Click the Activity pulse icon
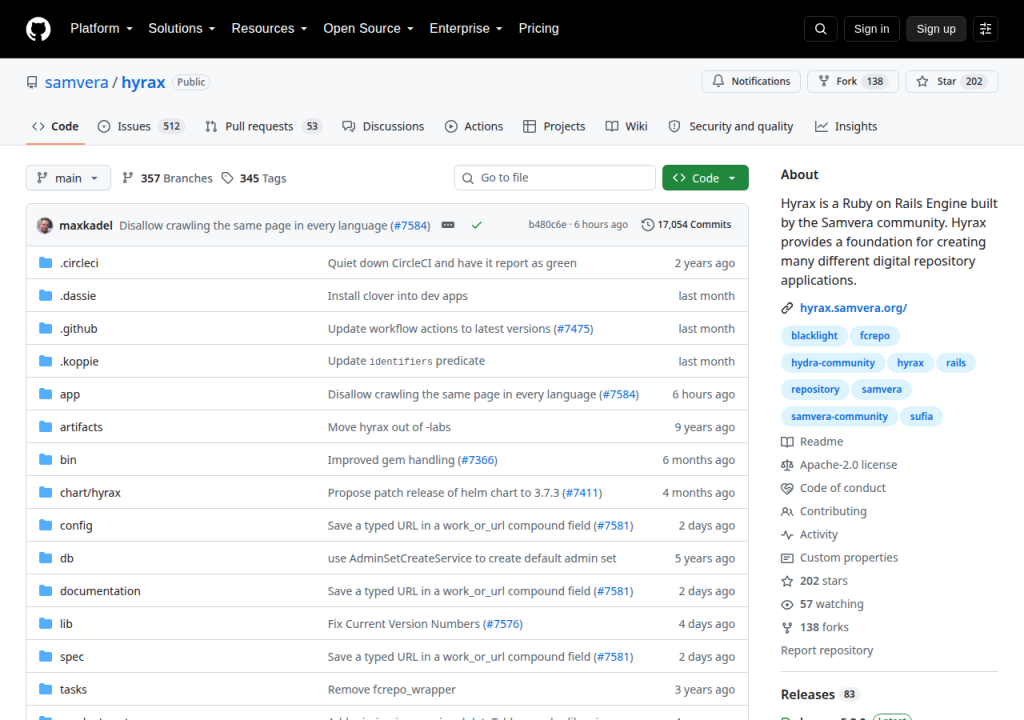 click(x=787, y=534)
